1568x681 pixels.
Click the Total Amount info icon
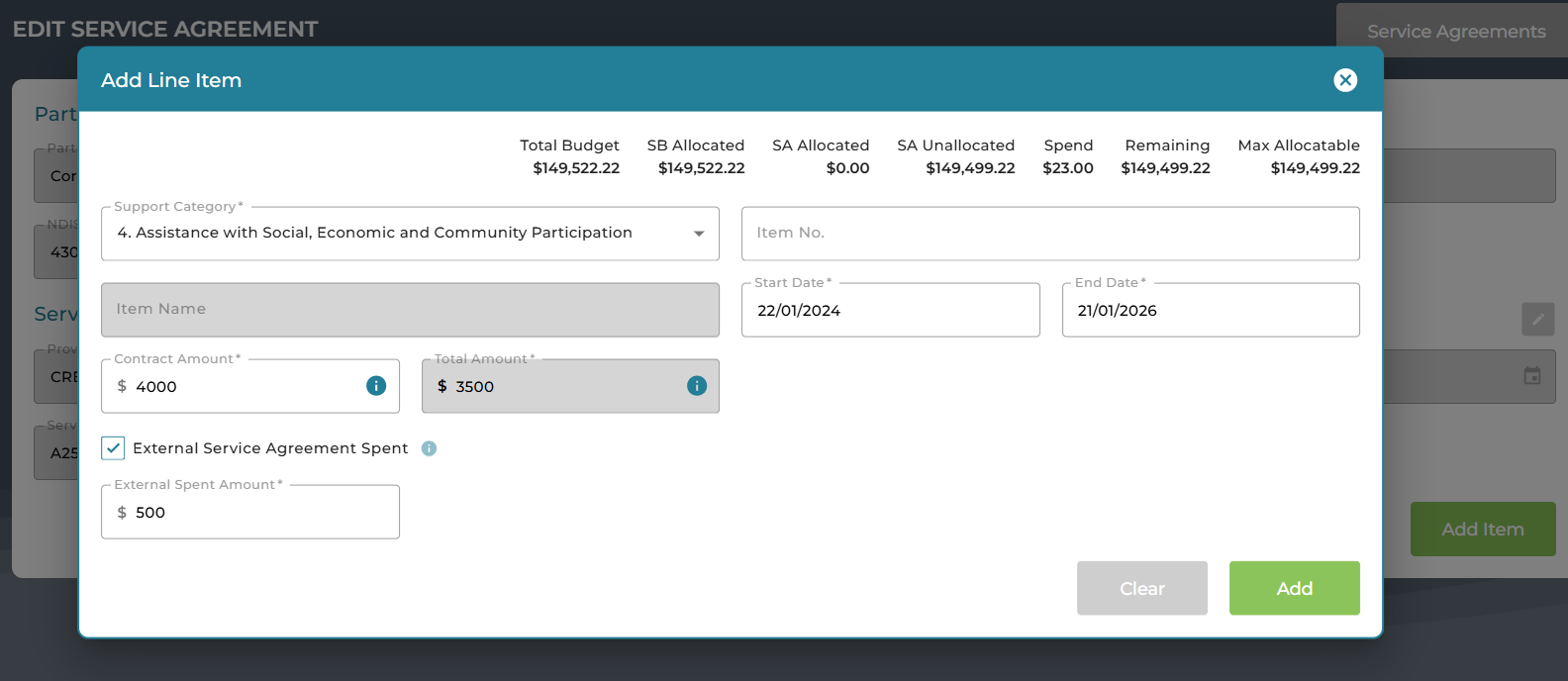click(x=697, y=386)
